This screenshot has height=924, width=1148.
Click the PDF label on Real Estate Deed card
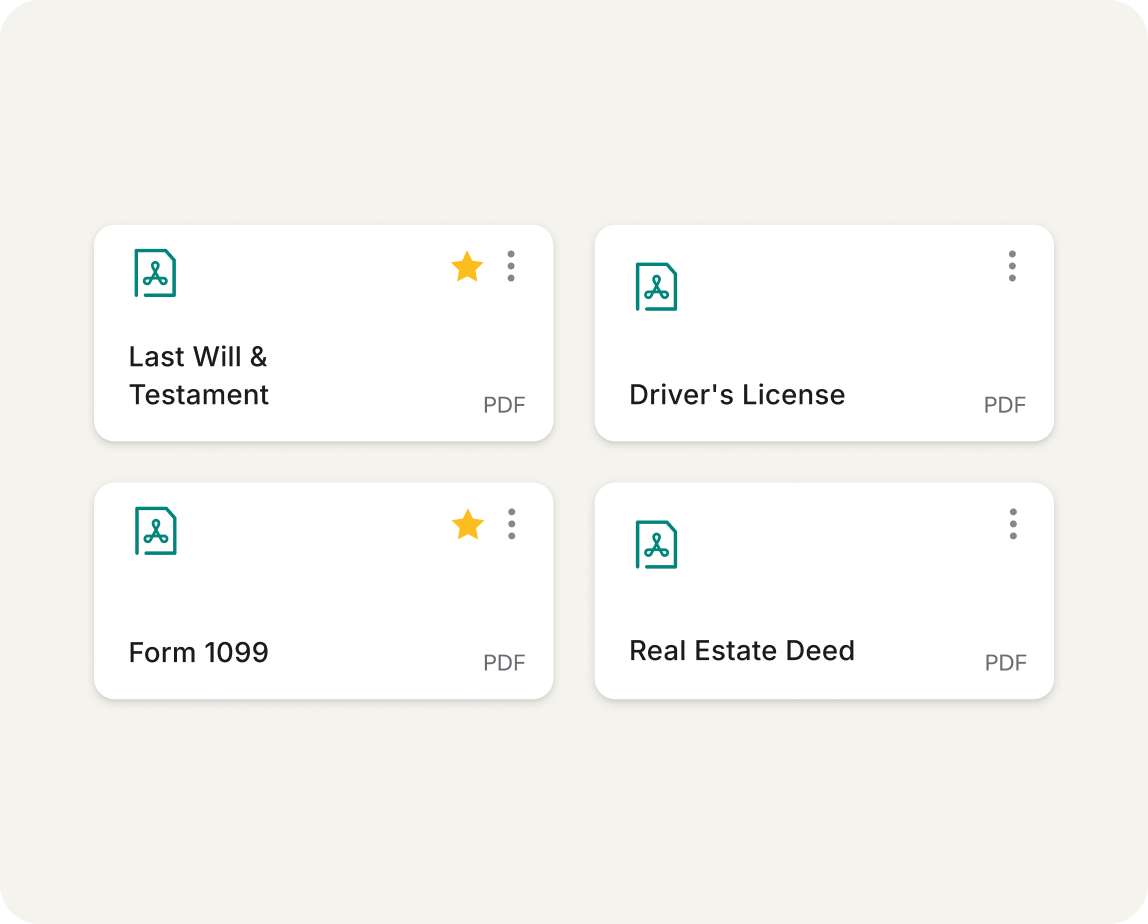(x=1005, y=663)
